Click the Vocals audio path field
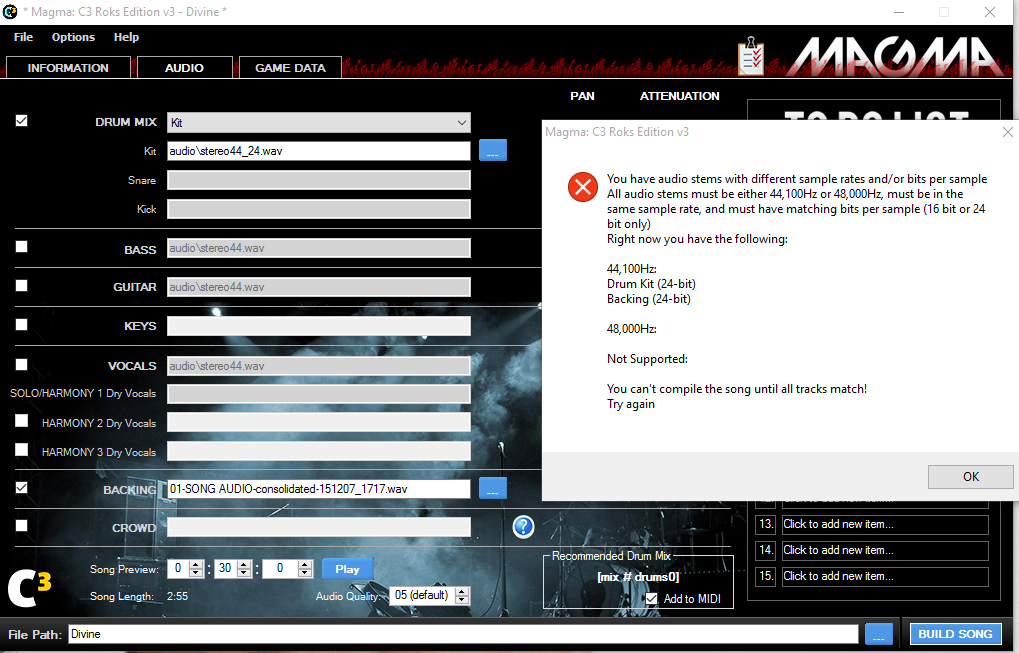1019x653 pixels. 318,366
